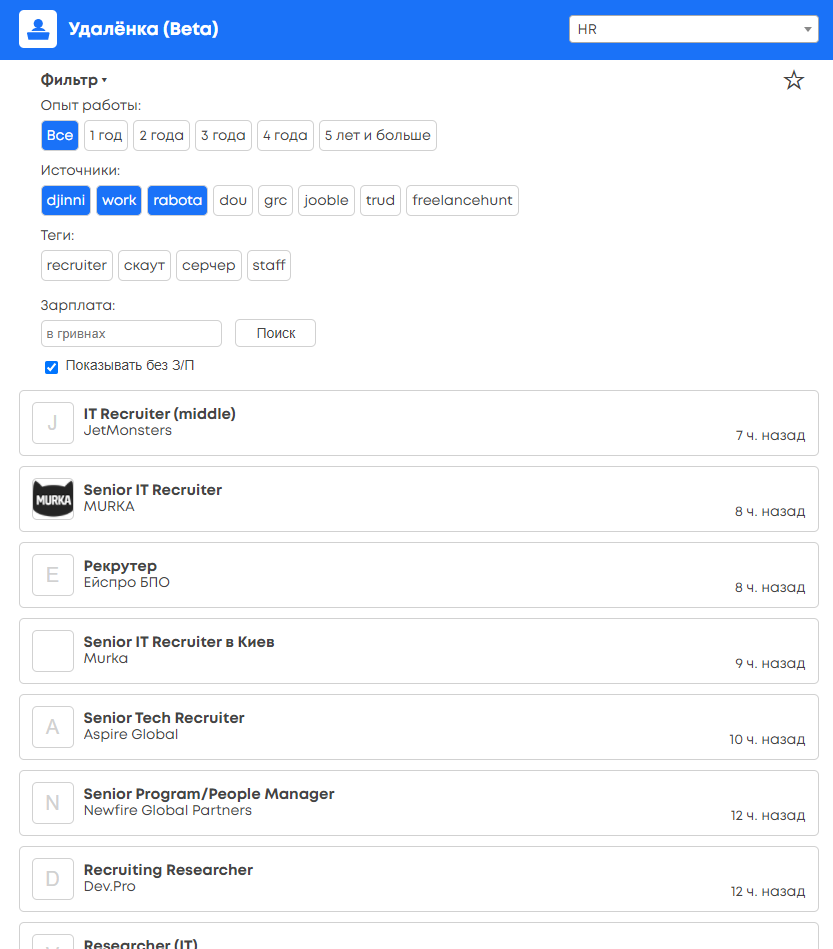
Task: Enable the grc source
Action: (x=275, y=200)
